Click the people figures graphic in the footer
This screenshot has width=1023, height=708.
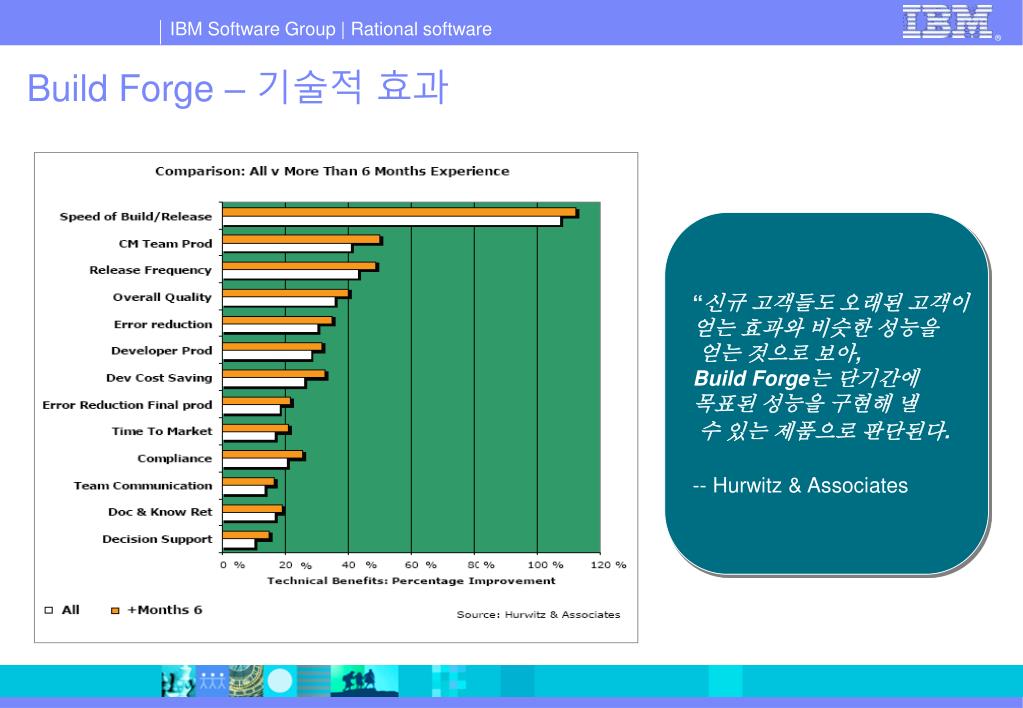pyautogui.click(x=211, y=681)
